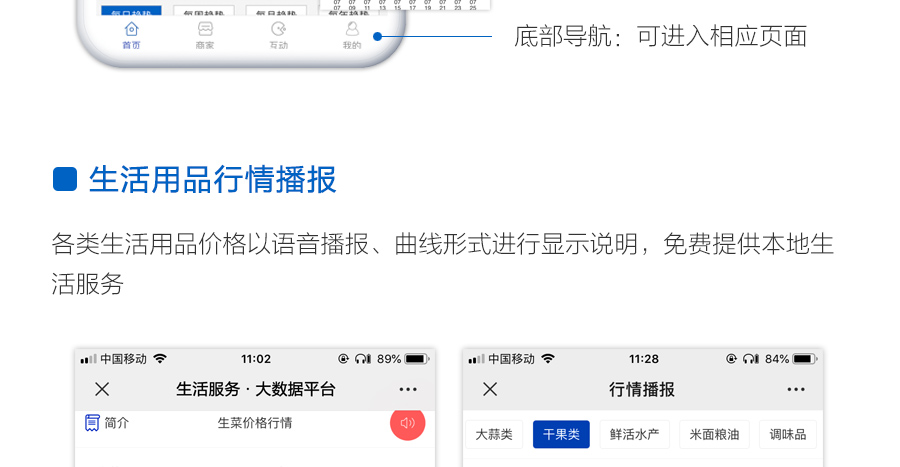Open the 互动 interaction nav icon

(x=278, y=30)
